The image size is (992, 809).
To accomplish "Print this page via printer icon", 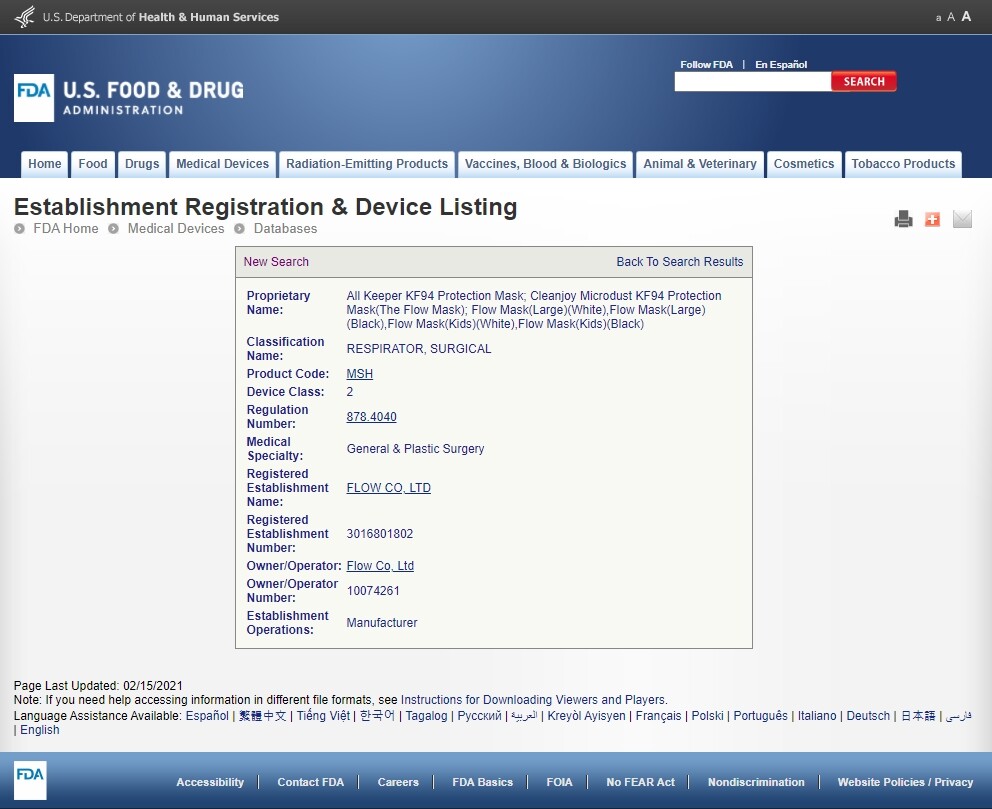I will pyautogui.click(x=903, y=219).
